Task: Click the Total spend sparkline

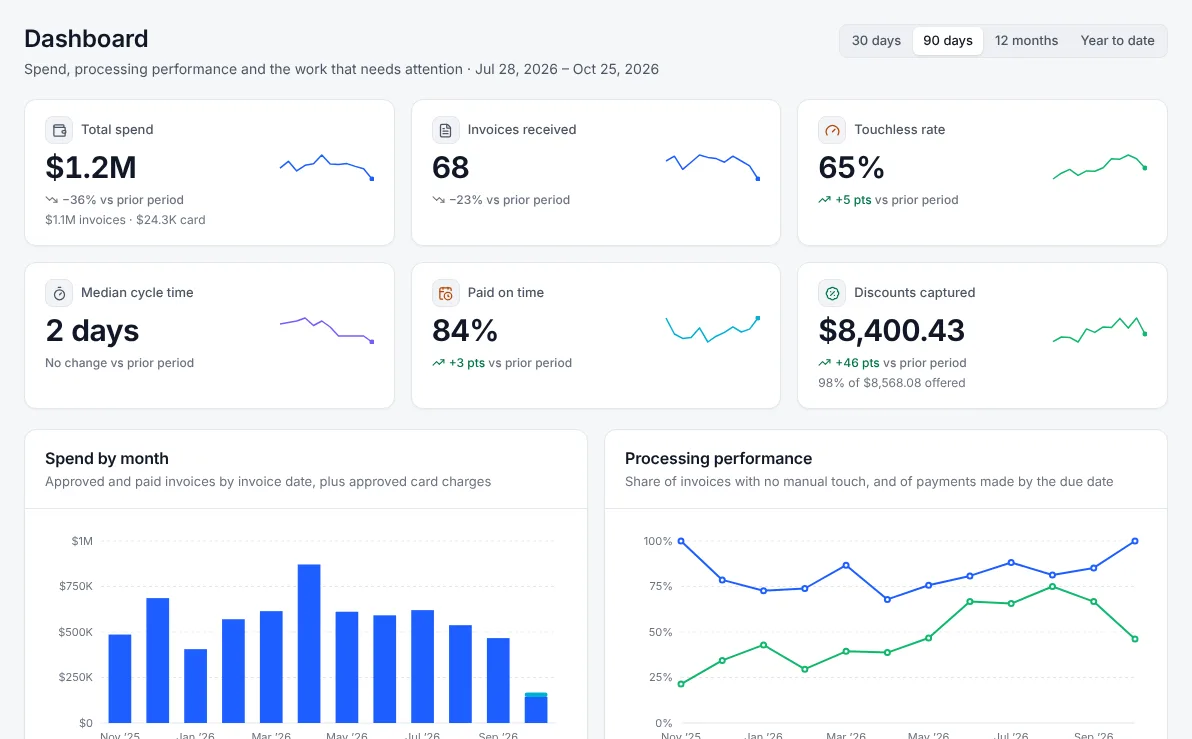Action: (x=327, y=167)
